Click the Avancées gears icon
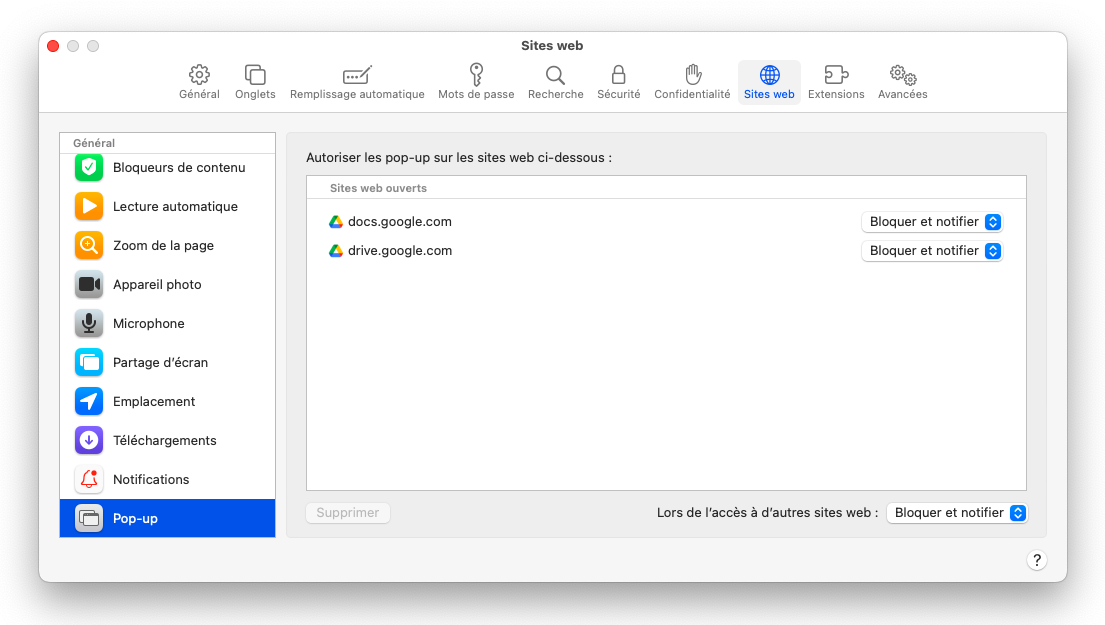 coord(902,76)
